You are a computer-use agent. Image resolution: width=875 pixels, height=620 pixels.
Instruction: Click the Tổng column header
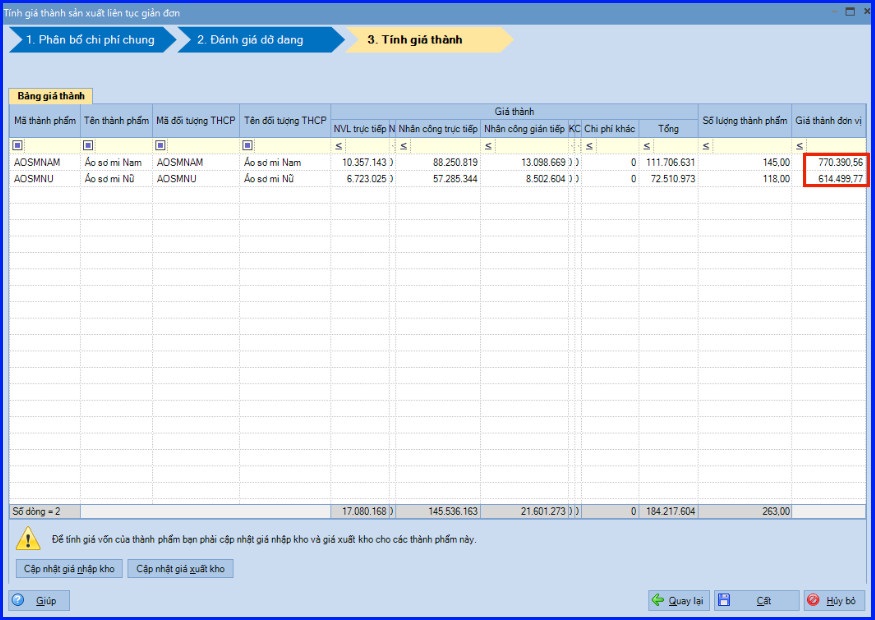pyautogui.click(x=669, y=129)
